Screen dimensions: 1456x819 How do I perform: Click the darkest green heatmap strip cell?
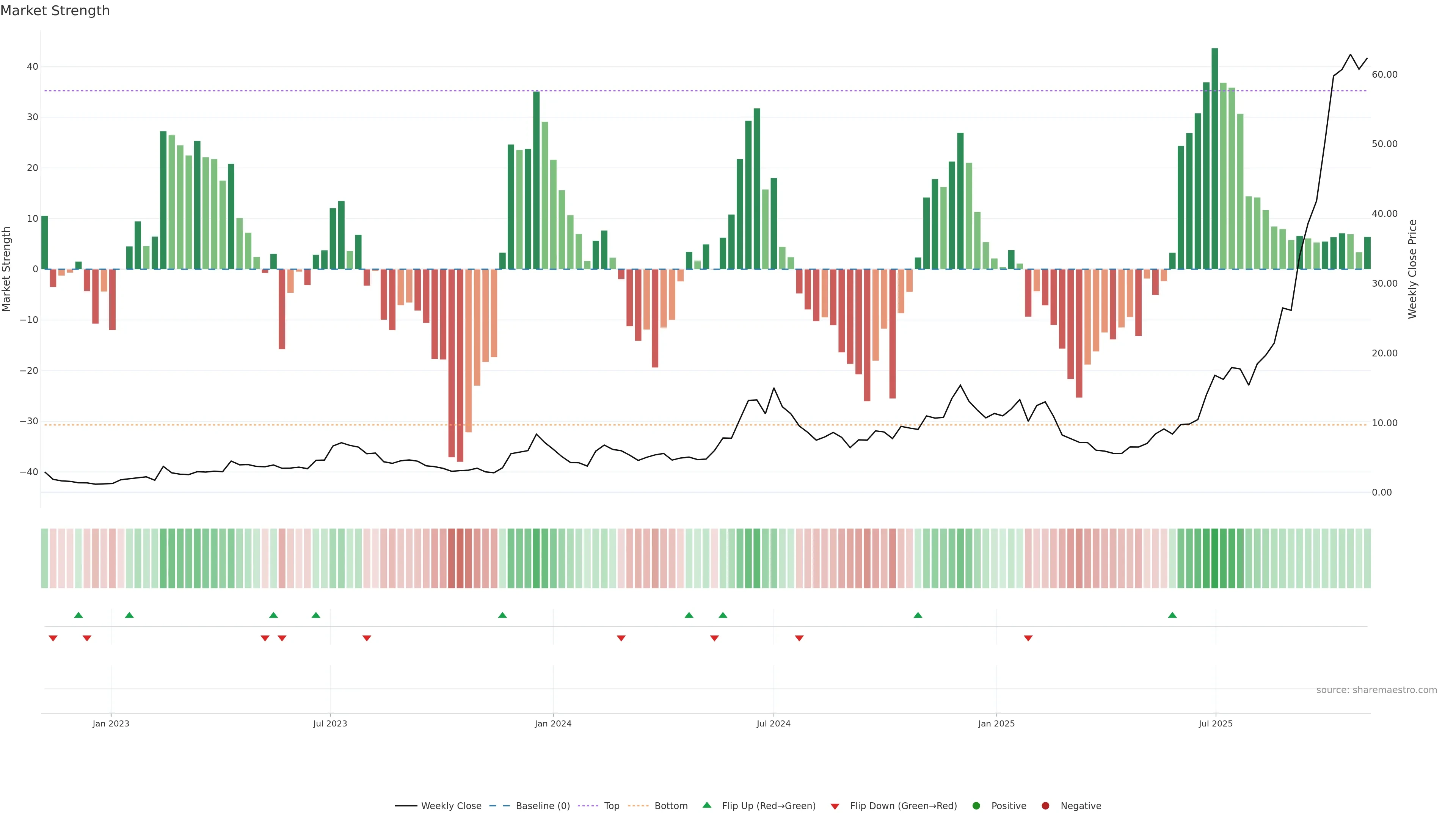1214,559
